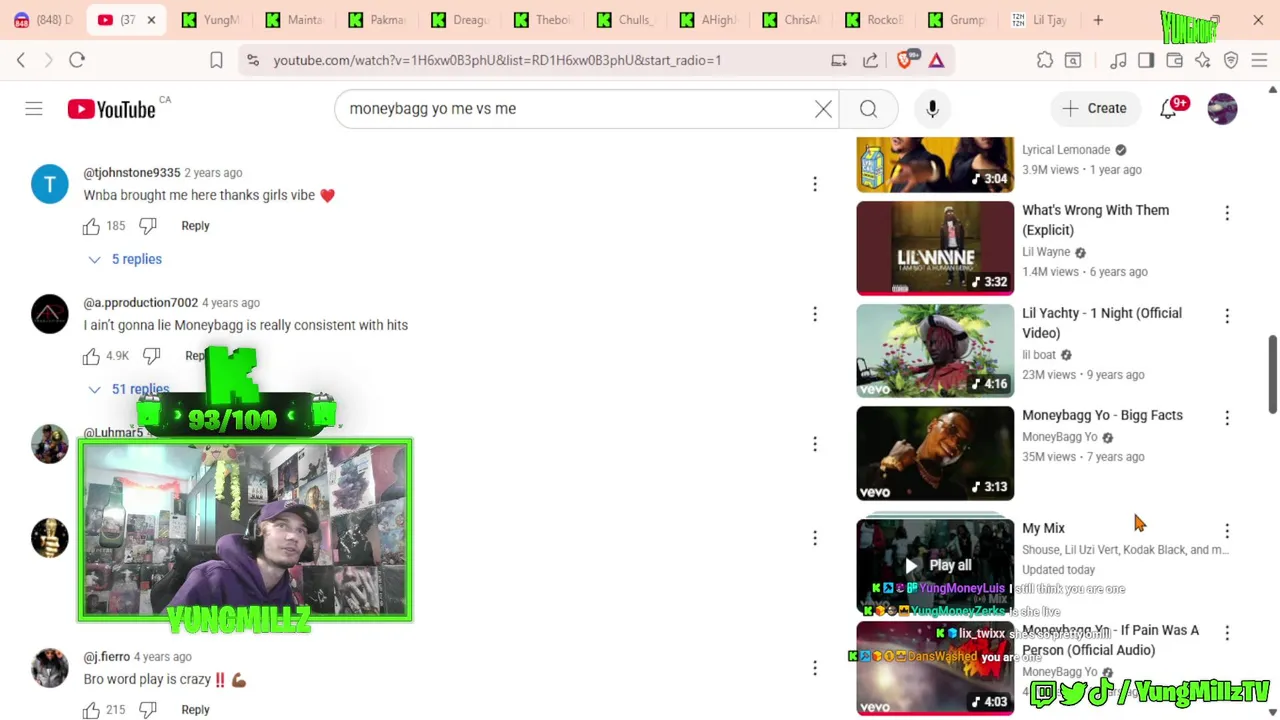Viewport: 1280px width, 720px height.
Task: Open Lil Yachty 1 Night thumbnail
Action: point(935,351)
